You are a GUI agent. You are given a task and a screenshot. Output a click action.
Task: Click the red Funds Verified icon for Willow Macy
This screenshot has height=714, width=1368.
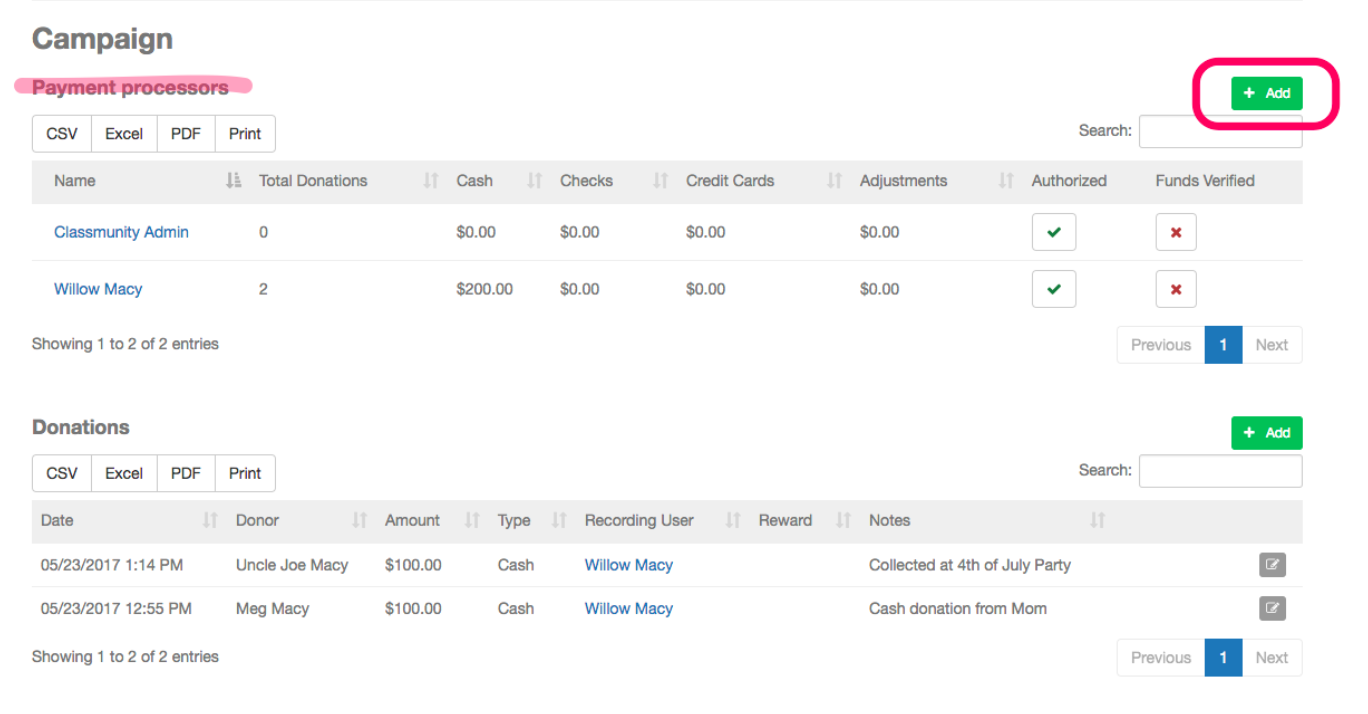pos(1176,288)
